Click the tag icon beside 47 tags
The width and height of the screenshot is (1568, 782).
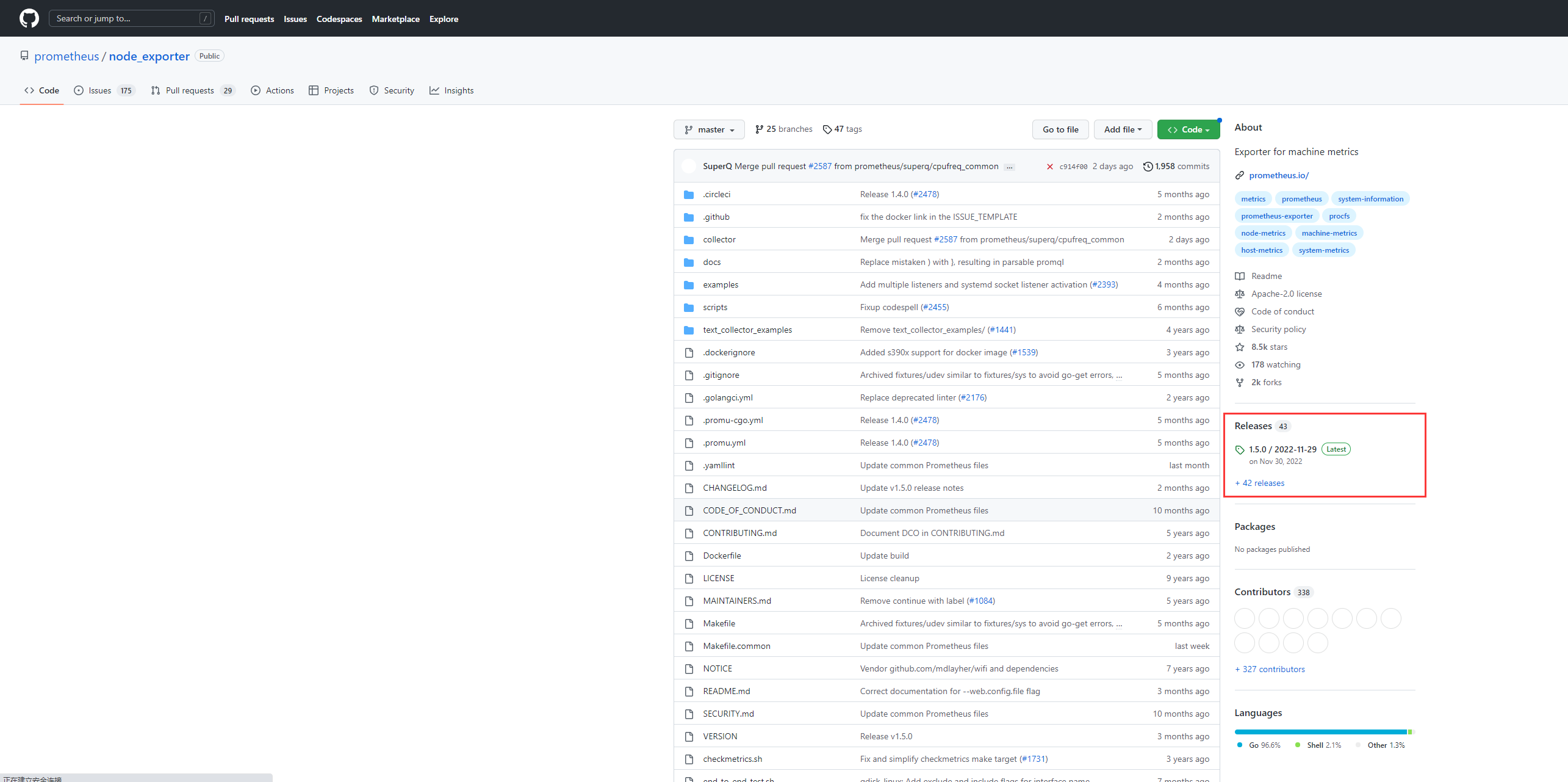click(x=827, y=129)
